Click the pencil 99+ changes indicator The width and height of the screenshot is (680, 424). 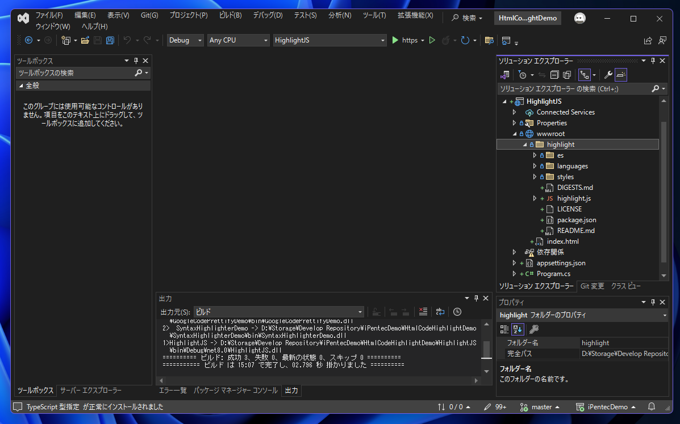[x=495, y=407]
